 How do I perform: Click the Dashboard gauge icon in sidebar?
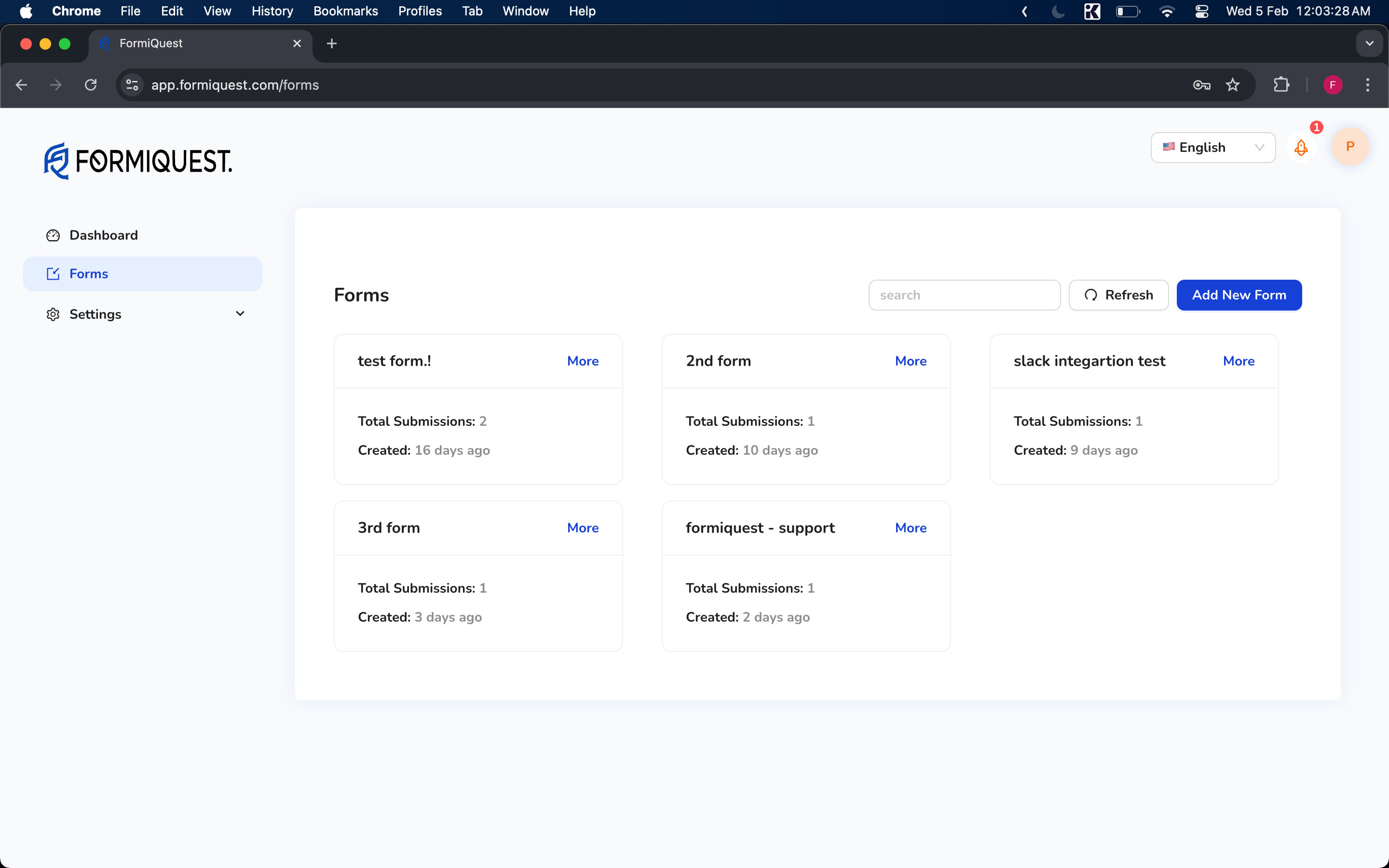[x=53, y=235]
